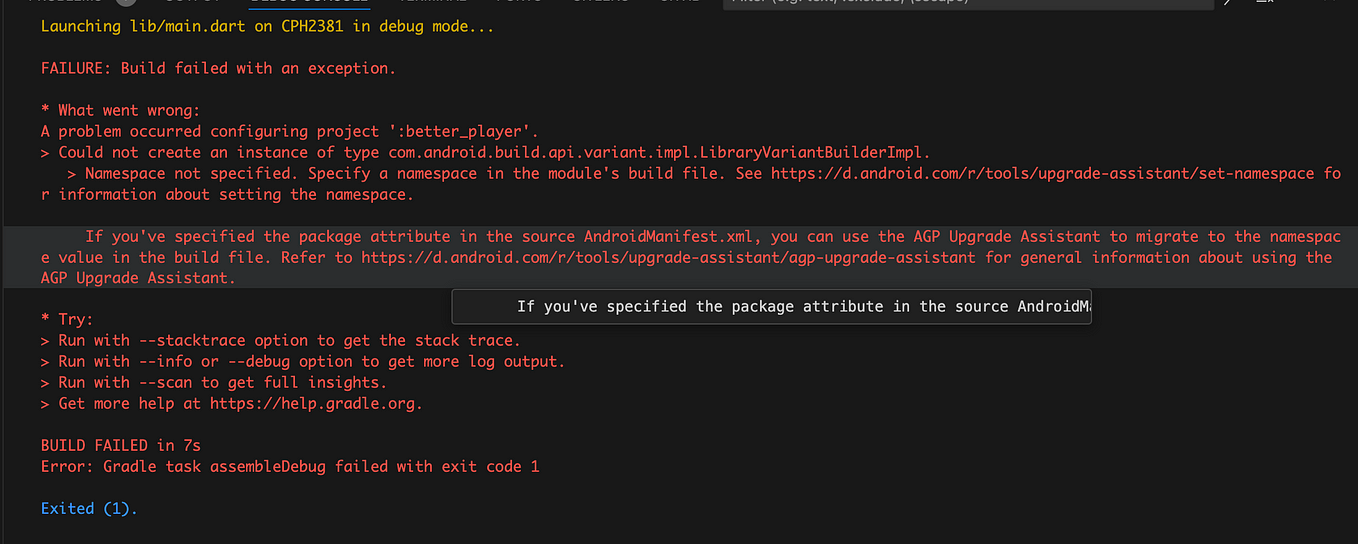Select the 'Gradle task assembleDebug failed' line
Image resolution: width=1358 pixels, height=544 pixels.
point(290,467)
